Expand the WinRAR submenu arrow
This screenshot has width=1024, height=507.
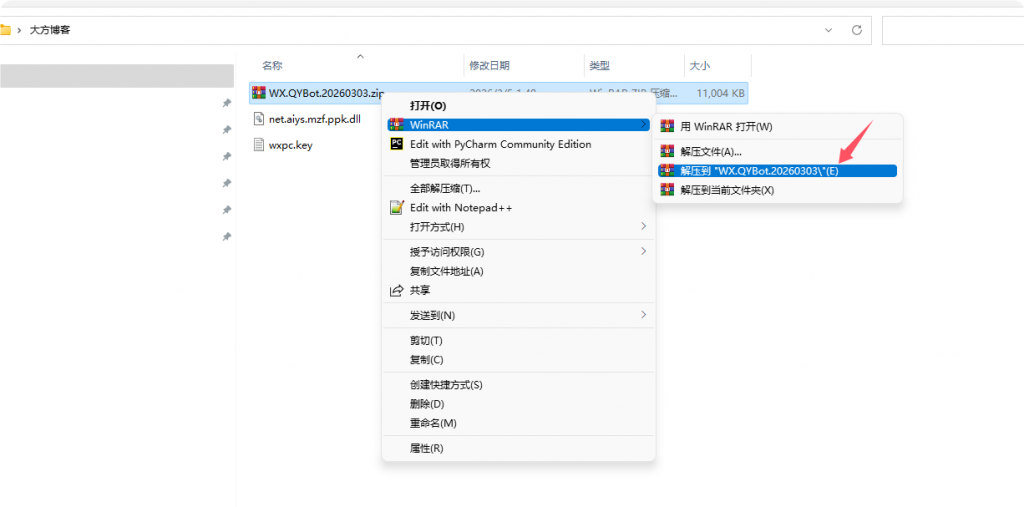click(643, 124)
